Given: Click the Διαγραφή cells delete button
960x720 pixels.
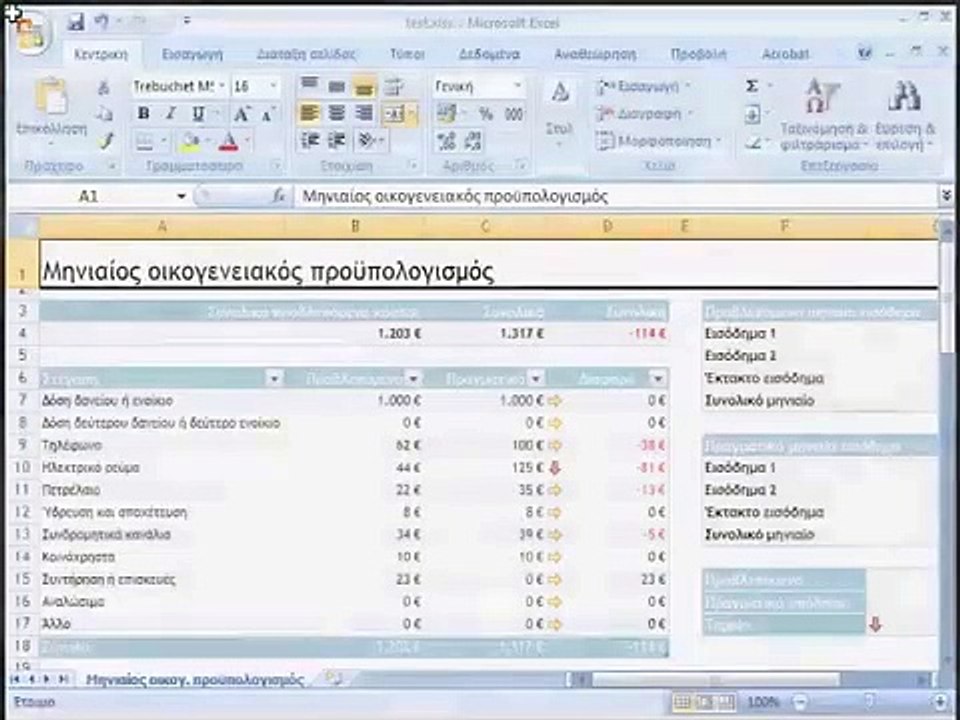Looking at the screenshot, I should pyautogui.click(x=645, y=114).
